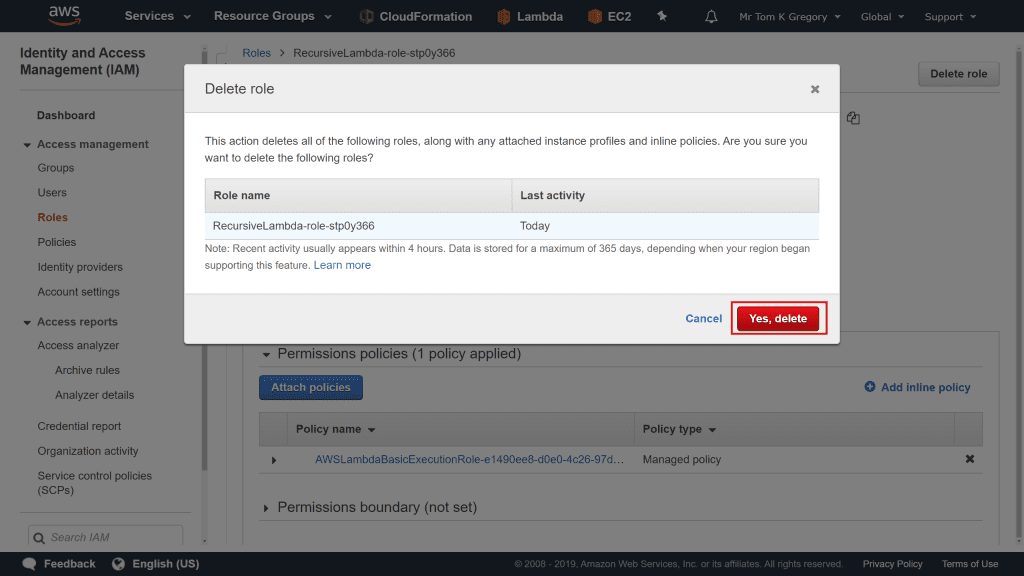Open the EC2 service shortcut
Image resolution: width=1024 pixels, height=576 pixels.
611,17
